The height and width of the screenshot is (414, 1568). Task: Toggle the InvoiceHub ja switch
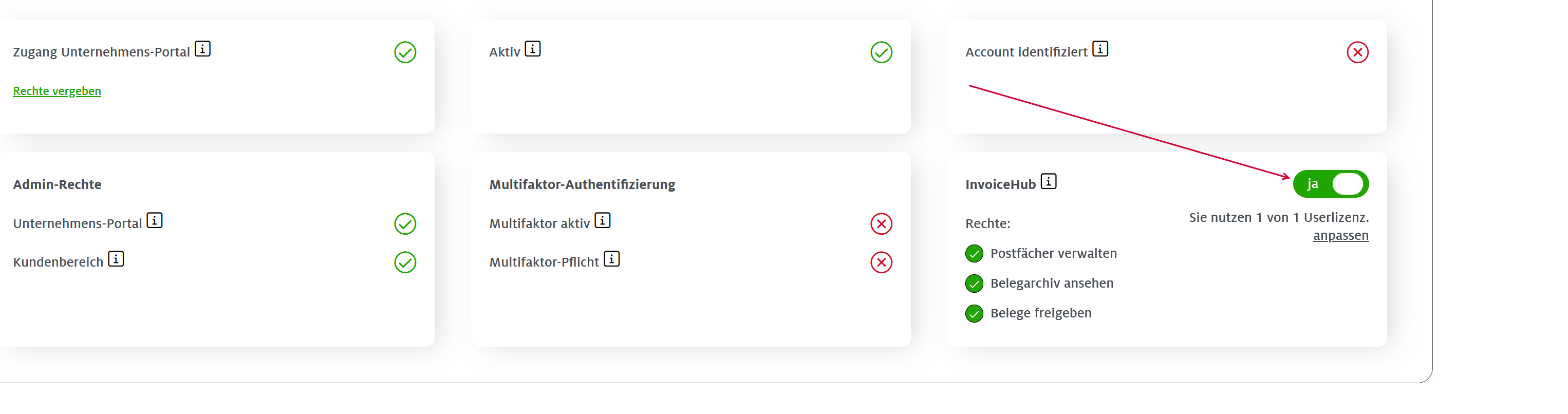1331,184
